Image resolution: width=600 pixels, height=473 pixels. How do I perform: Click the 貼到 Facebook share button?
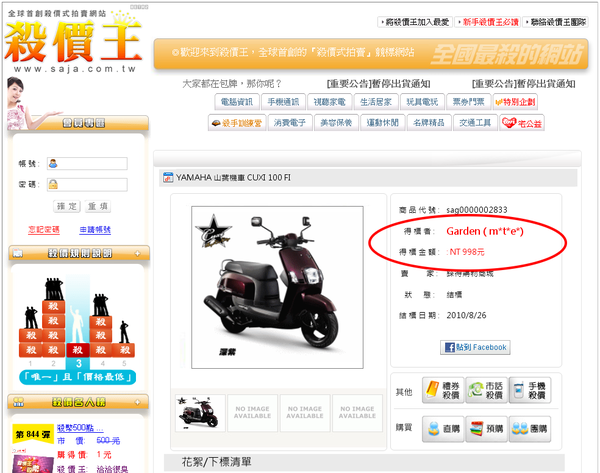(x=475, y=347)
